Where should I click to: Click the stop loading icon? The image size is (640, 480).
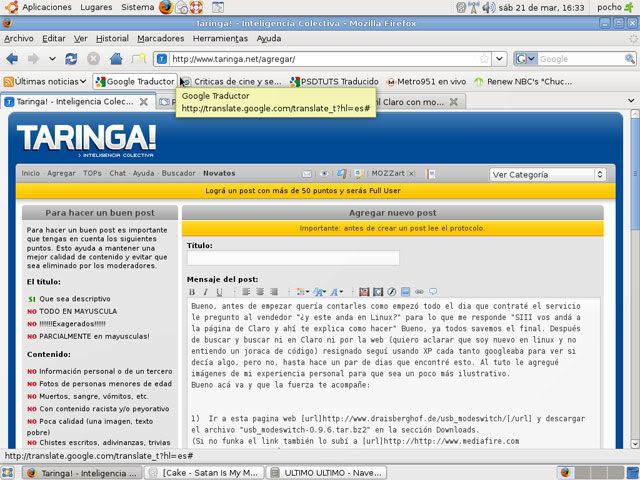point(93,59)
